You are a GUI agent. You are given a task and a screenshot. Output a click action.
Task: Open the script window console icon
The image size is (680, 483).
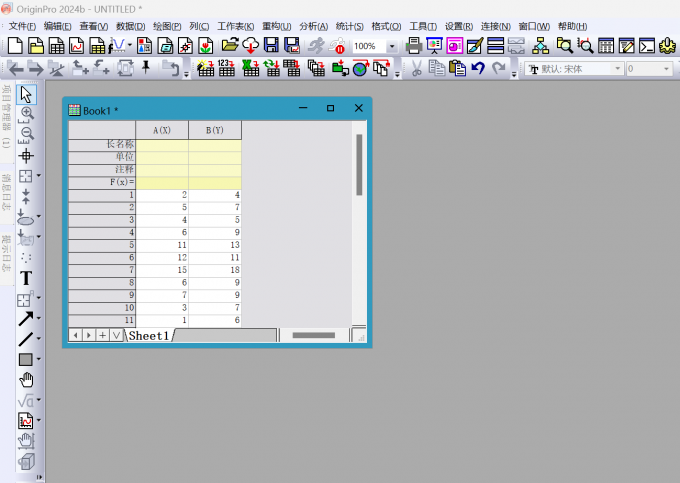tap(647, 46)
